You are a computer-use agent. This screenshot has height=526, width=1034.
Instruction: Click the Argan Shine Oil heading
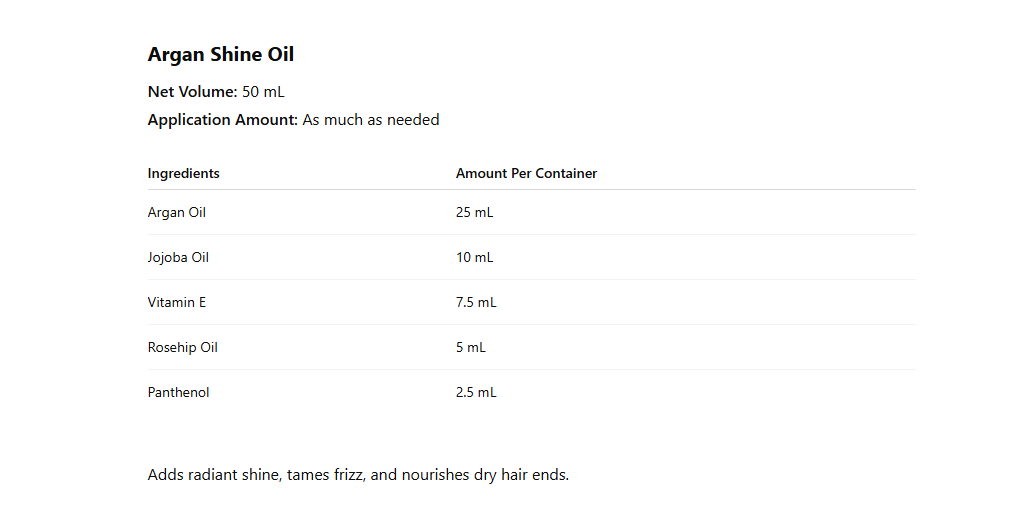click(x=220, y=54)
